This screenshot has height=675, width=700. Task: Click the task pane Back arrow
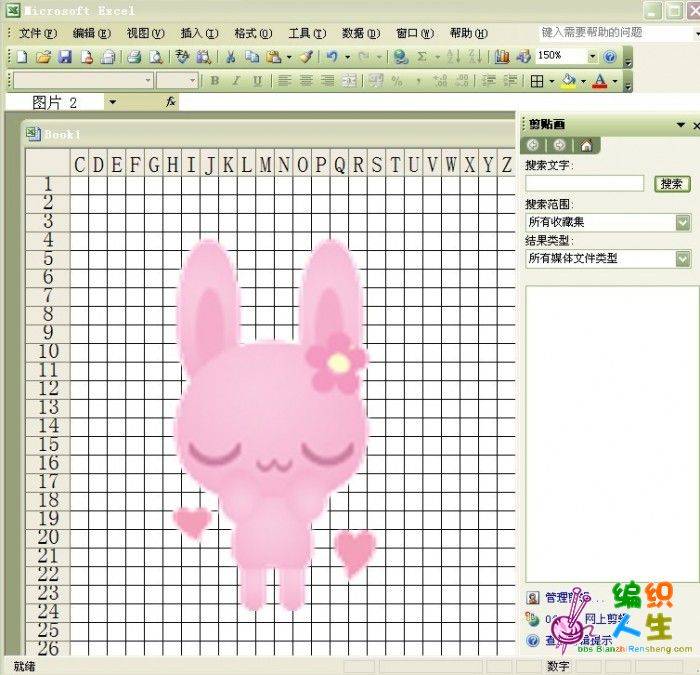coord(533,146)
